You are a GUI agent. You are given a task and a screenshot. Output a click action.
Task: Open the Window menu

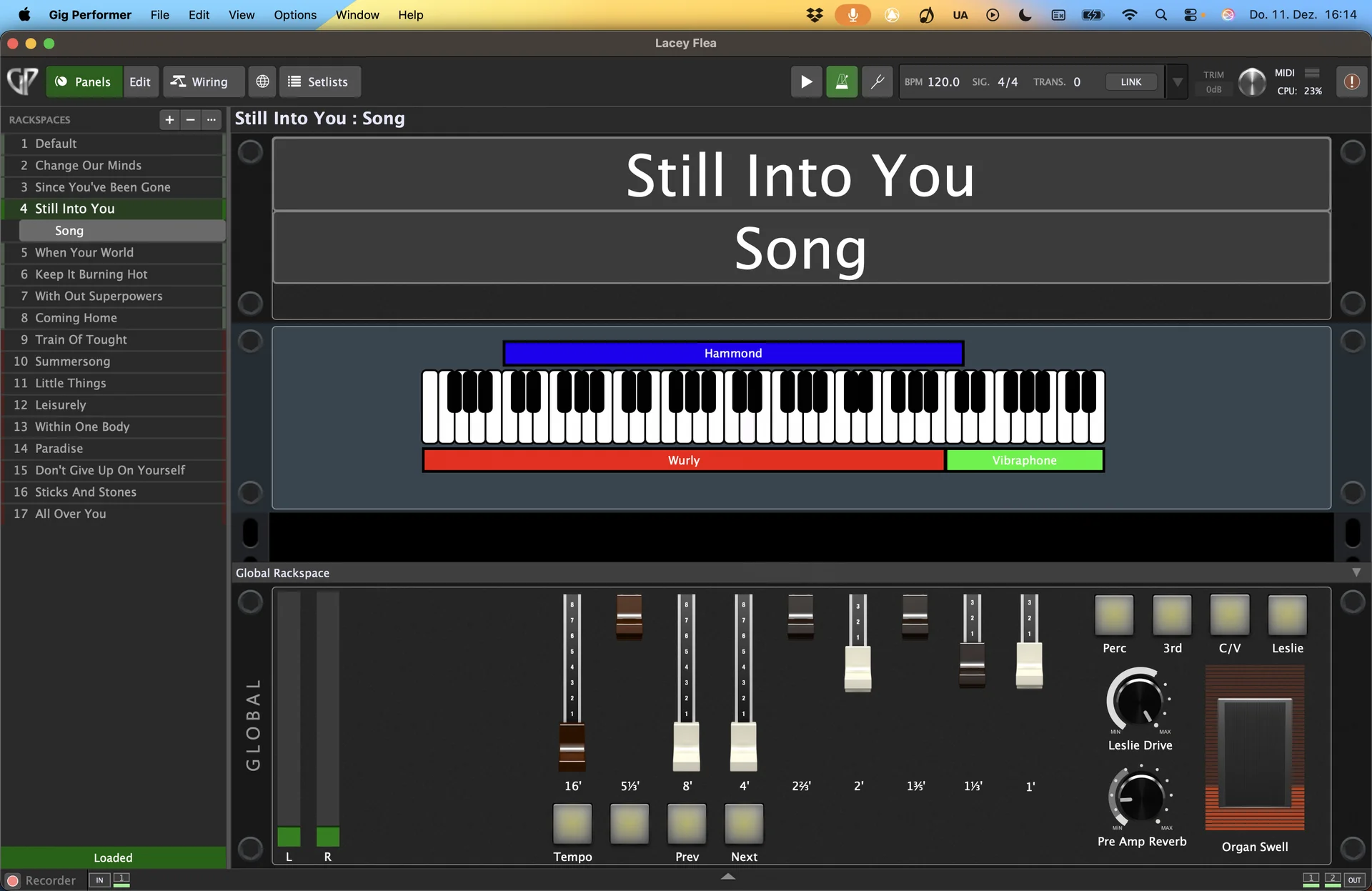pyautogui.click(x=357, y=15)
